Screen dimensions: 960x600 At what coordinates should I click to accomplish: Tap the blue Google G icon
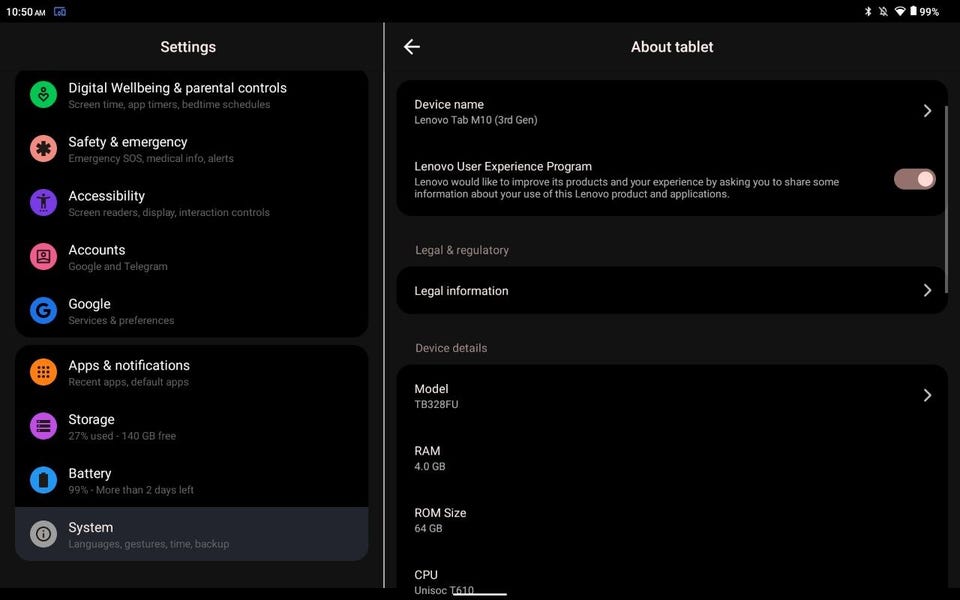coord(43,310)
